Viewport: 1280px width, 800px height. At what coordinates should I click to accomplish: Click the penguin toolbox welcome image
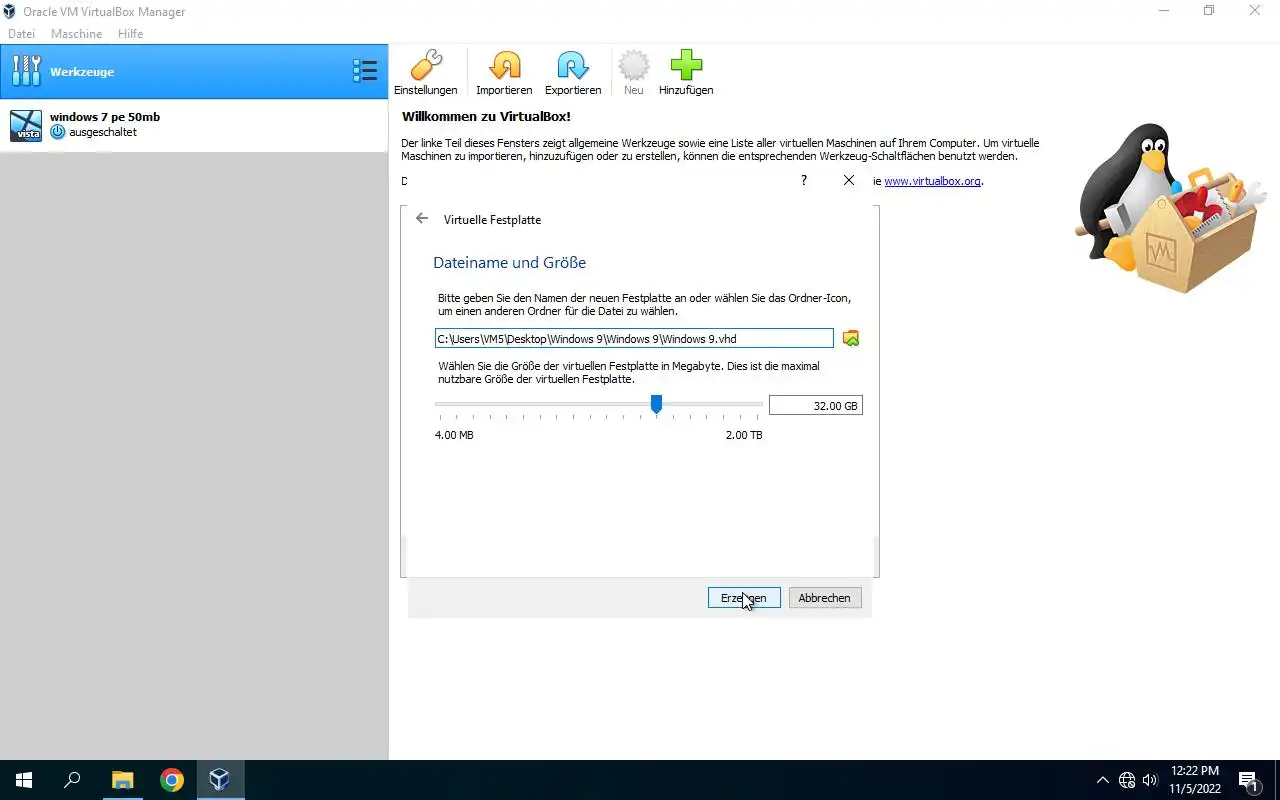[x=1170, y=207]
